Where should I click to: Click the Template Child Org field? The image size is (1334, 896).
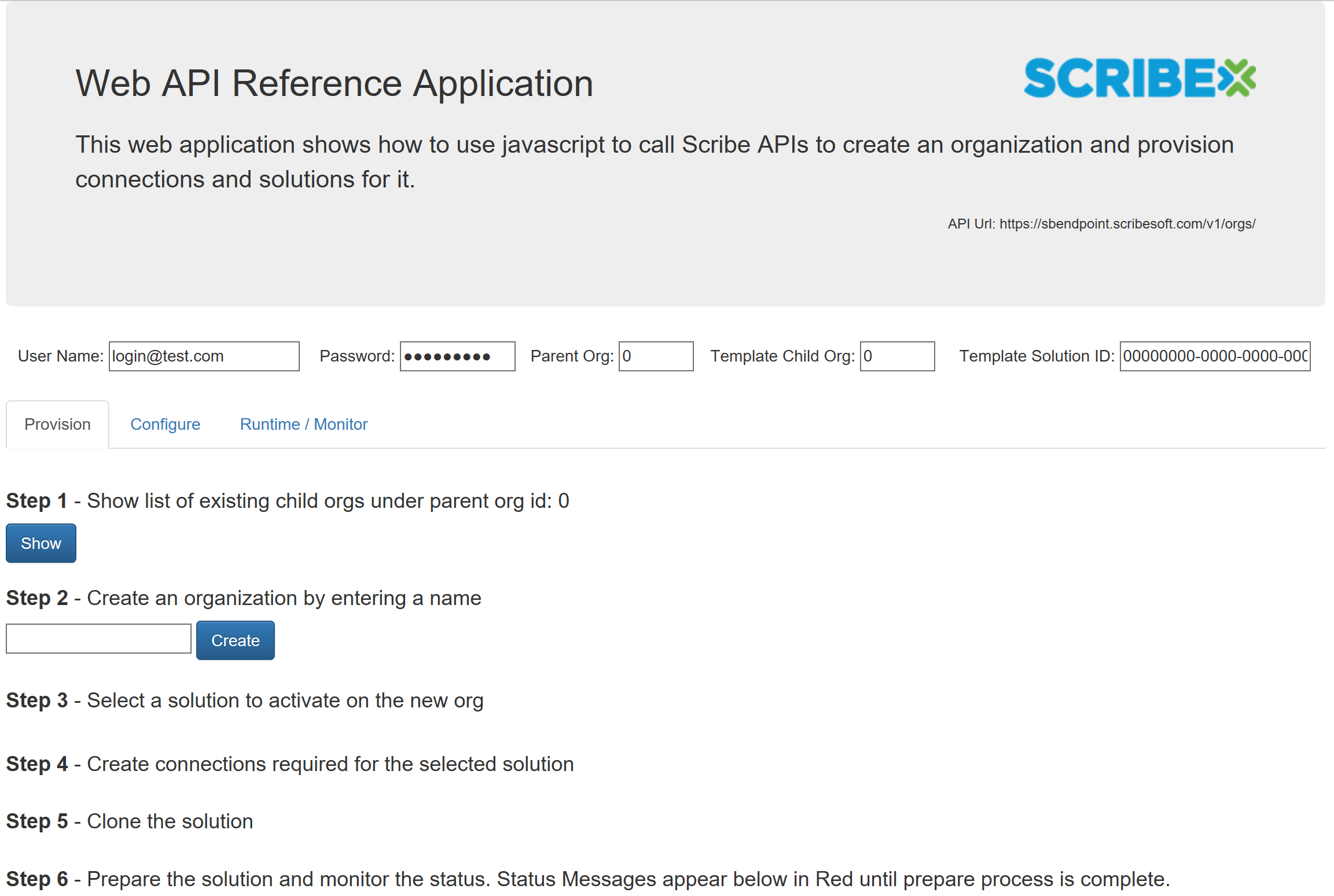[x=898, y=356]
